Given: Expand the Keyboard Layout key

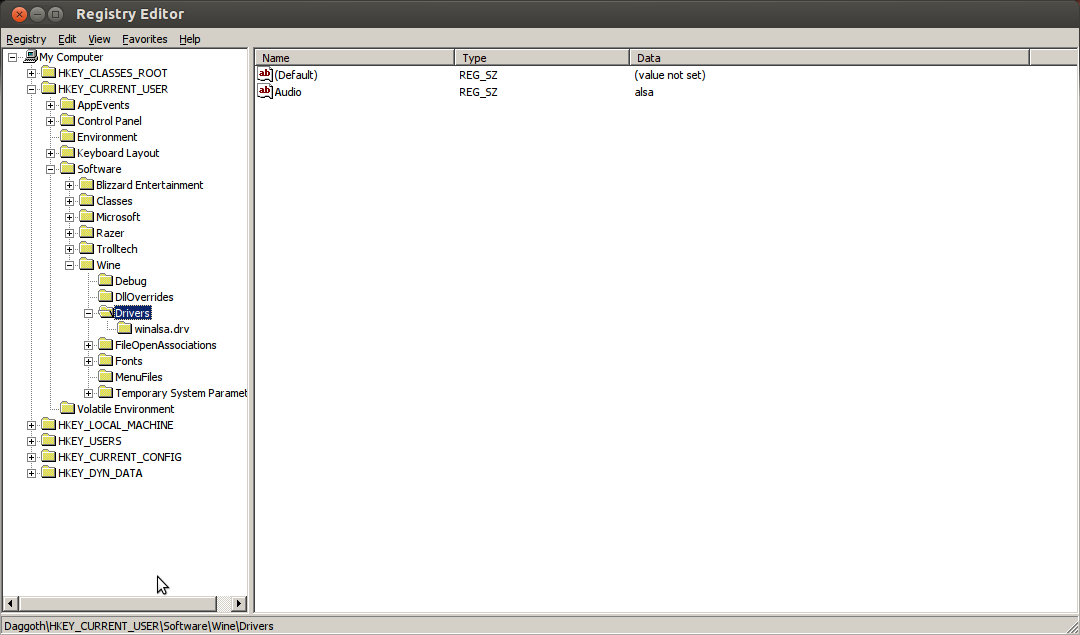Looking at the screenshot, I should click(x=50, y=153).
